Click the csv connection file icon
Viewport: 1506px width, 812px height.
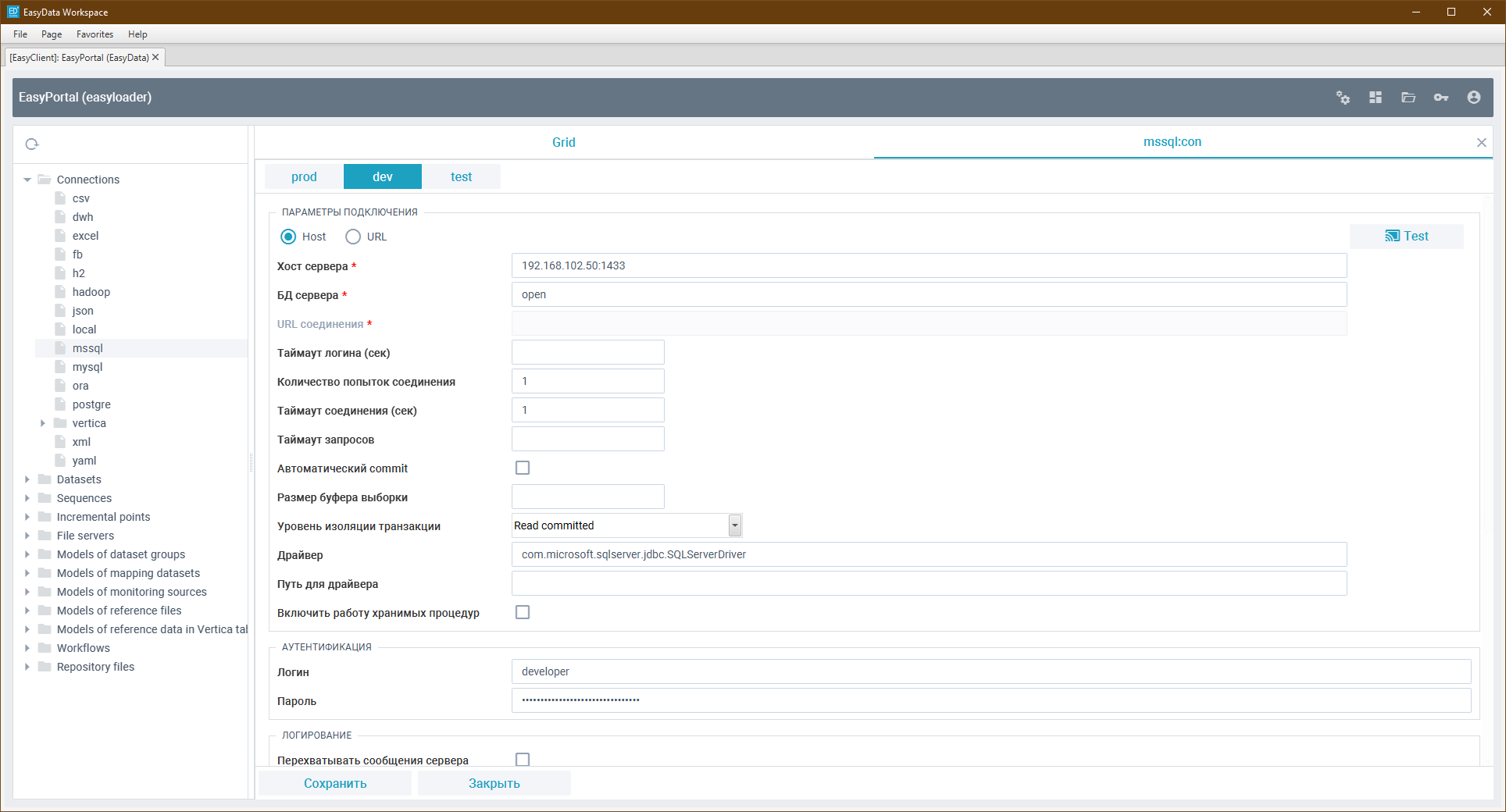(60, 198)
